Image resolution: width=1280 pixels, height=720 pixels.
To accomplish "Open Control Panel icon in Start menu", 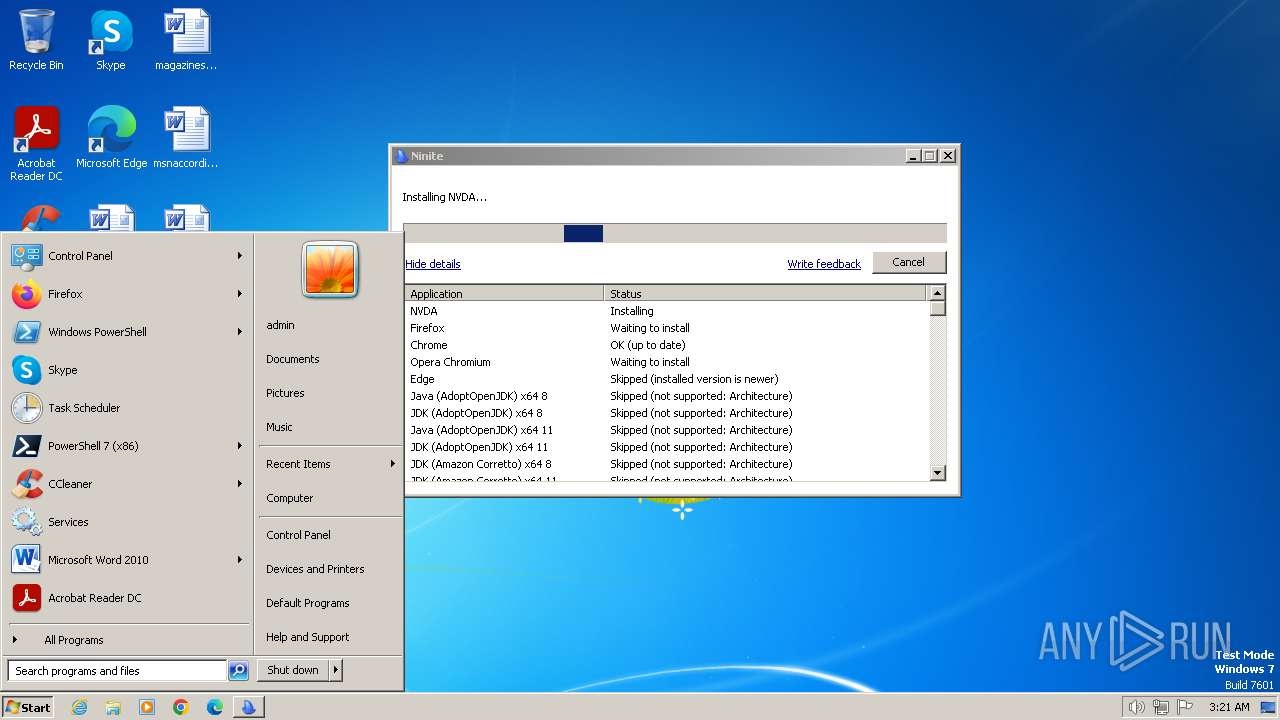I will [26, 256].
